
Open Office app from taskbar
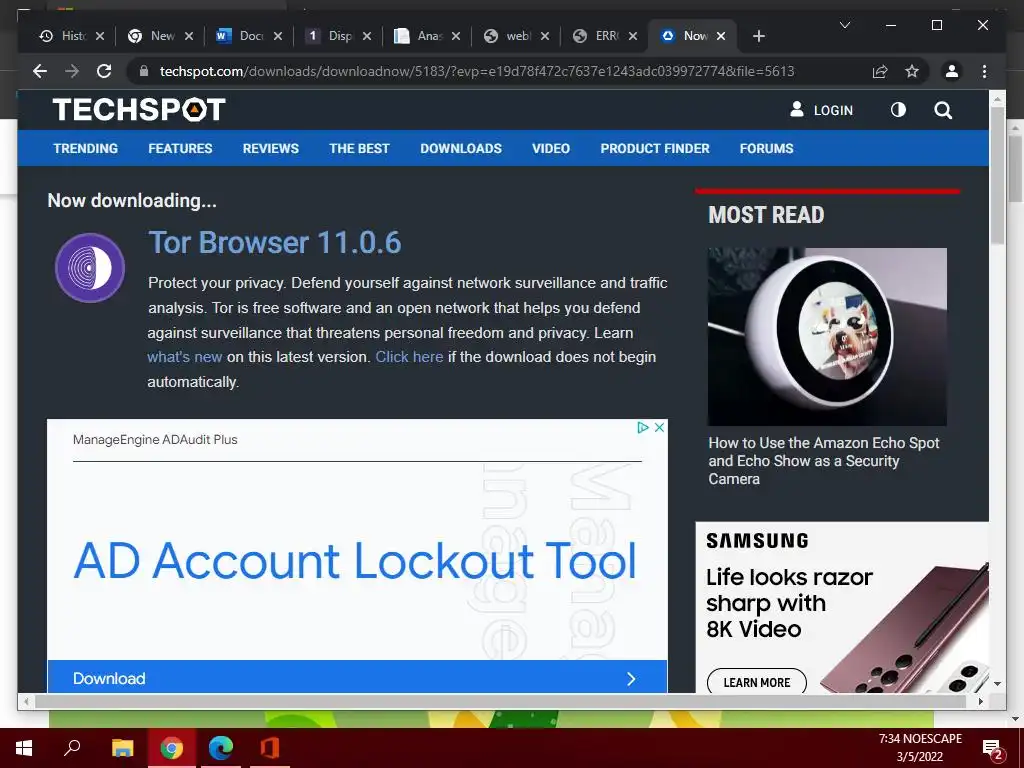[270, 748]
